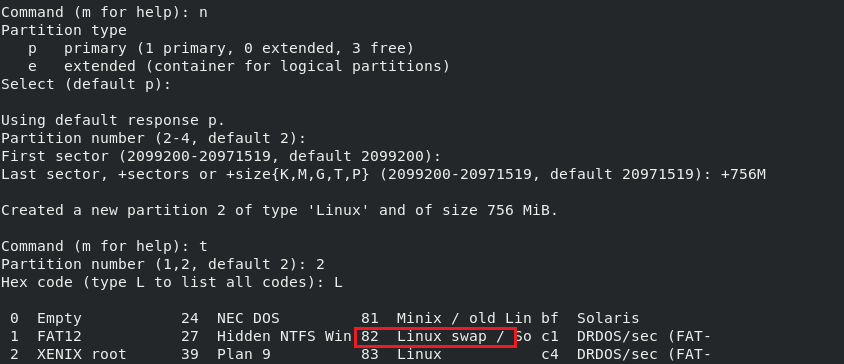
Task: Select the 24 NEC DOS entry
Action: click(x=230, y=319)
